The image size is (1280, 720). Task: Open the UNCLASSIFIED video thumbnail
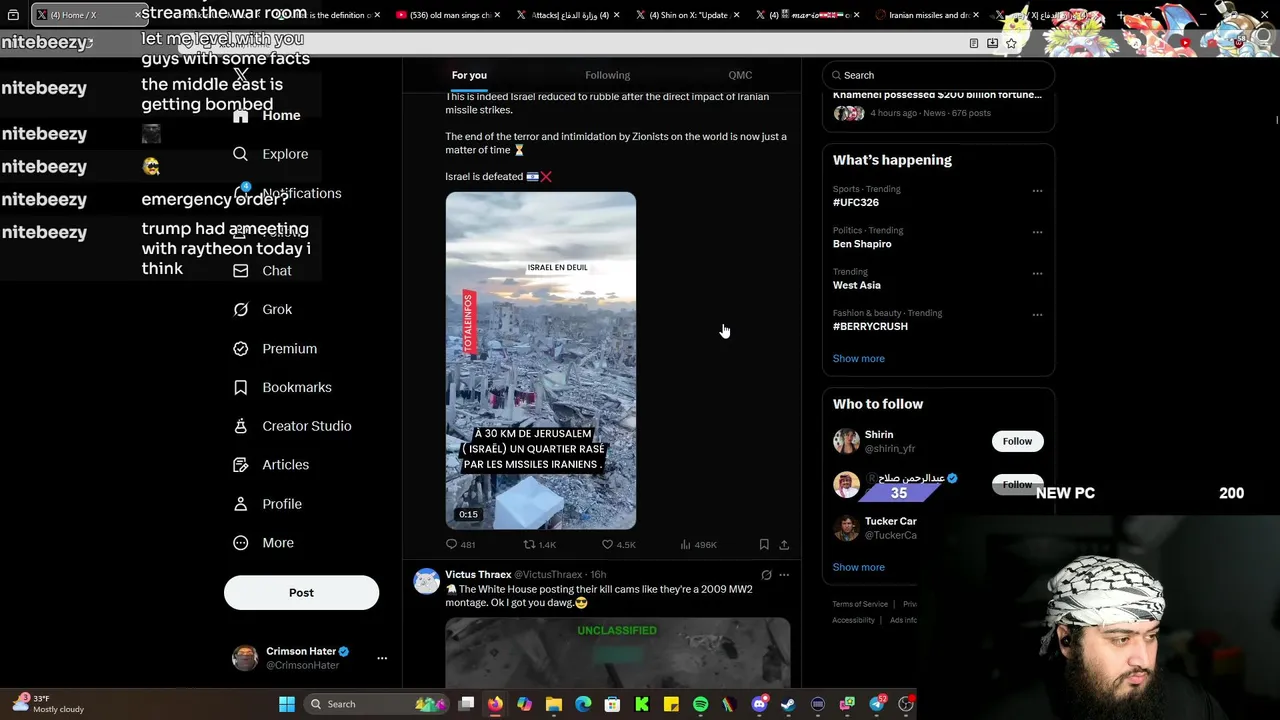pos(617,653)
